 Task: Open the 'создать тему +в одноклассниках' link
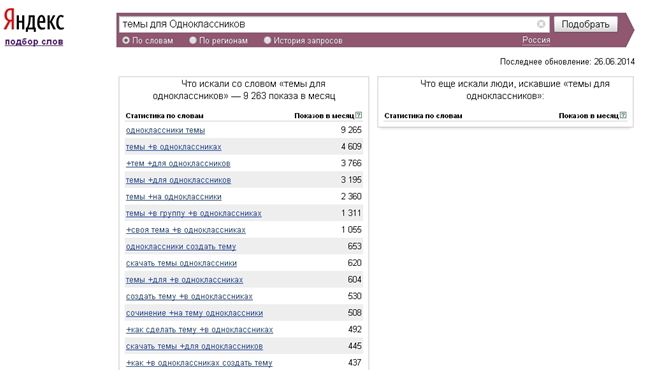(189, 297)
